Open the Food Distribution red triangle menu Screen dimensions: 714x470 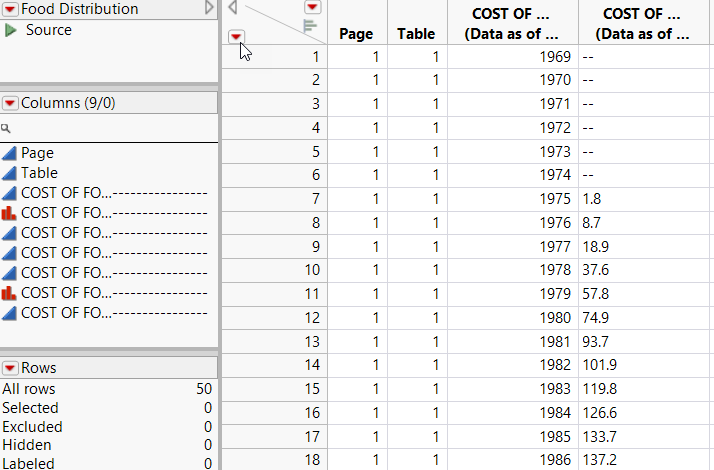pos(9,8)
